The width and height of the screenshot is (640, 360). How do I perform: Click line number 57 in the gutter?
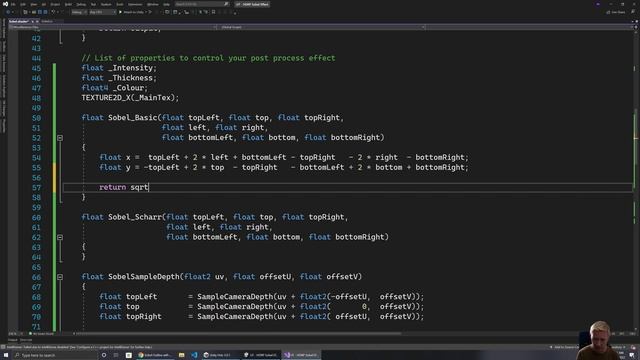pos(36,188)
